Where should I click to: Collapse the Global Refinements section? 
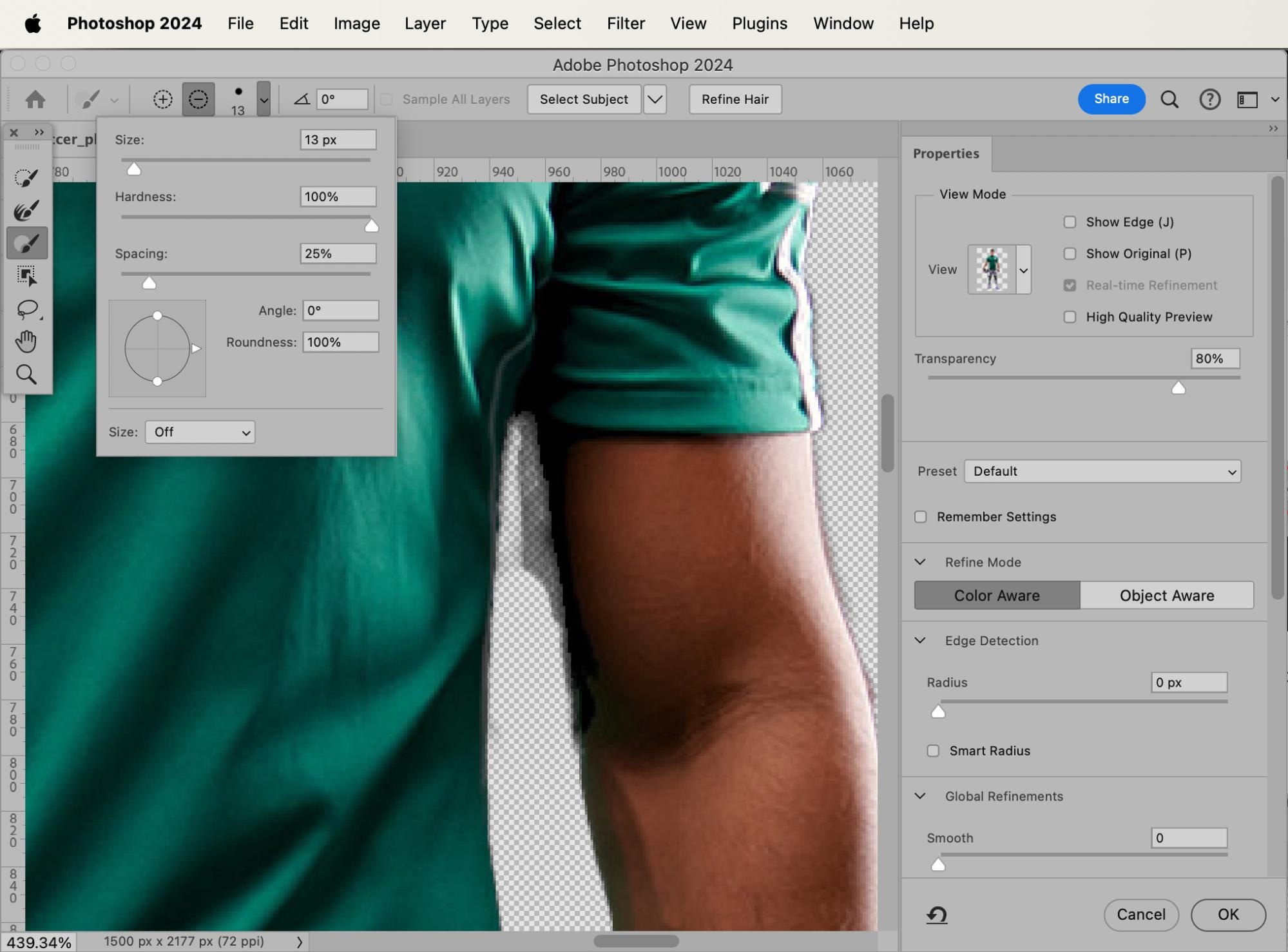(x=920, y=796)
